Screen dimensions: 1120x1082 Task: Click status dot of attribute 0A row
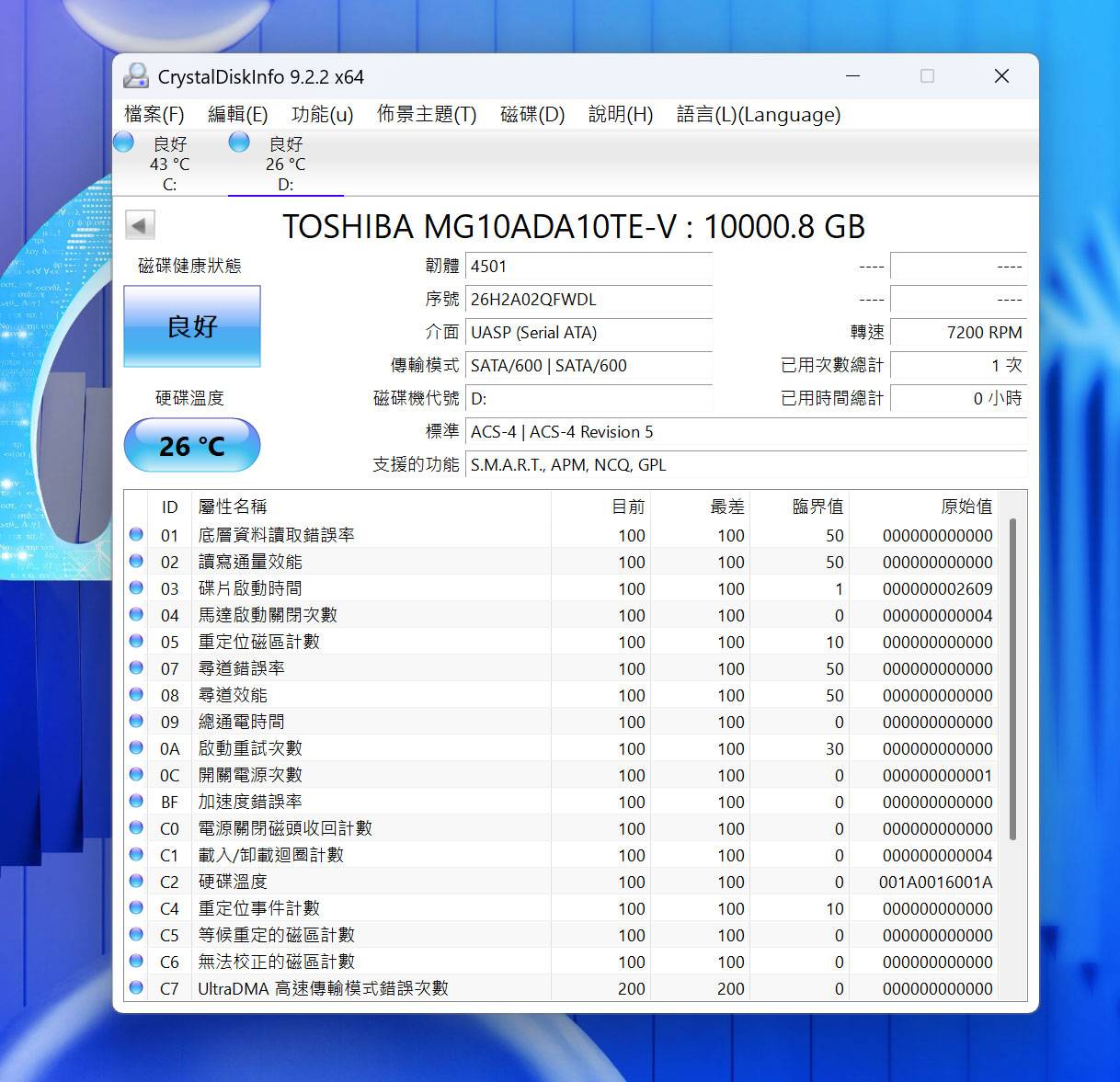coord(136,747)
